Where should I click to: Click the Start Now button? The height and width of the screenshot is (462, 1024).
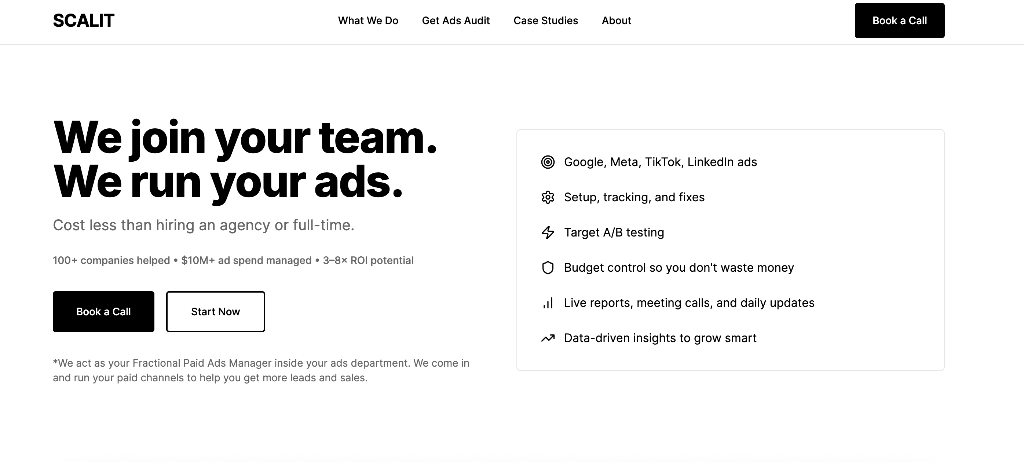[x=216, y=312]
